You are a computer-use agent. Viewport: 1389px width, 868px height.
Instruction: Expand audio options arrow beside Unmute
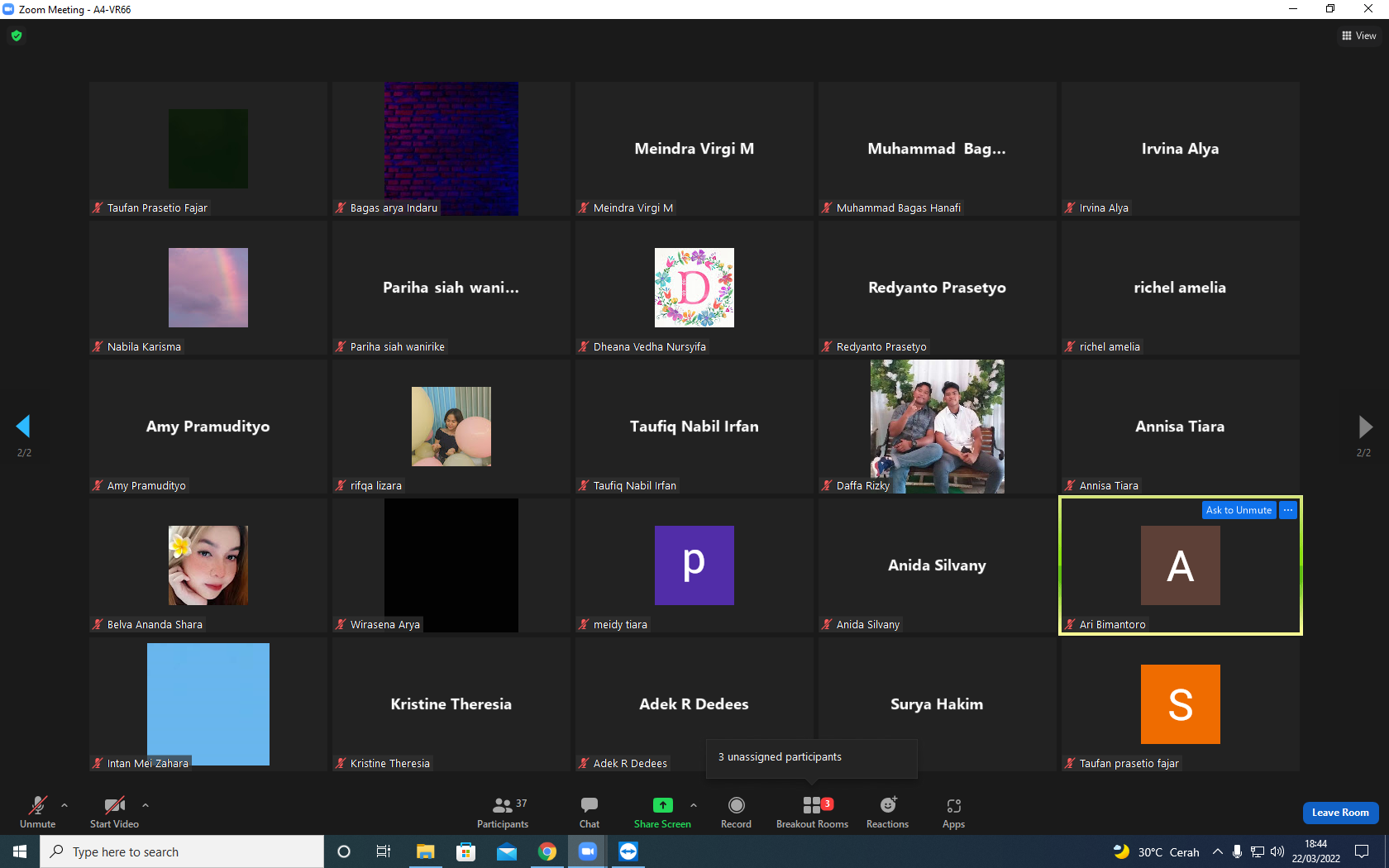click(64, 804)
